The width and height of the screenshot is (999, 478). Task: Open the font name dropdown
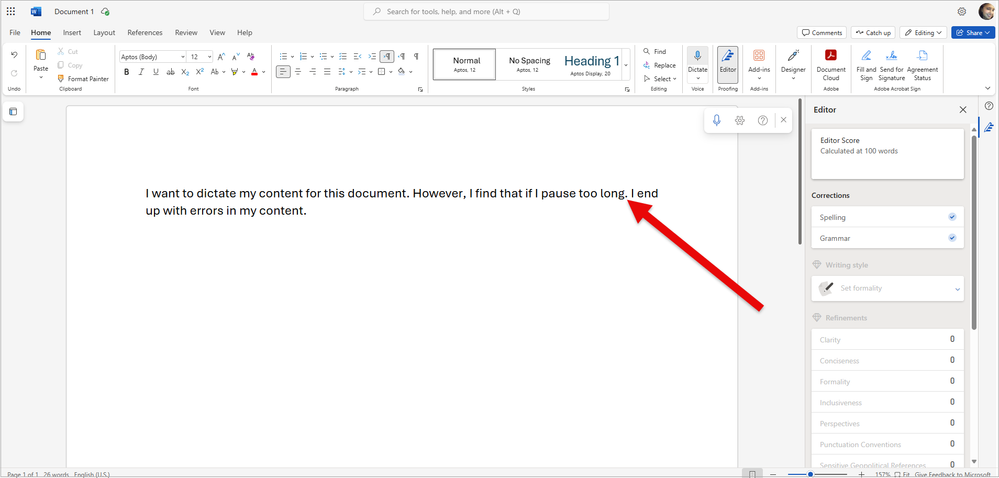point(183,57)
